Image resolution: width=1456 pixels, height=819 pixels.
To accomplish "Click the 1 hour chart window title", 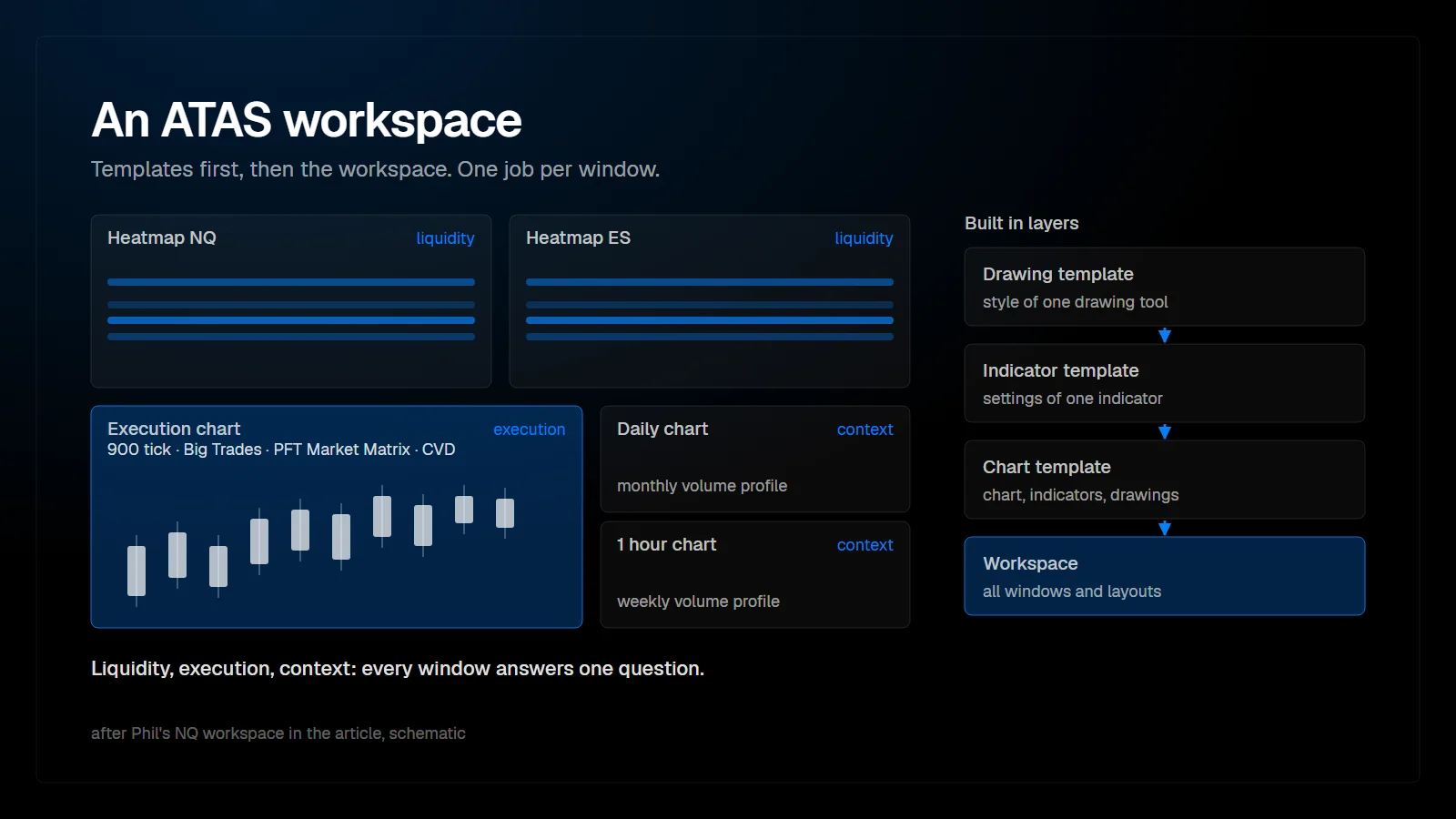I will click(667, 544).
